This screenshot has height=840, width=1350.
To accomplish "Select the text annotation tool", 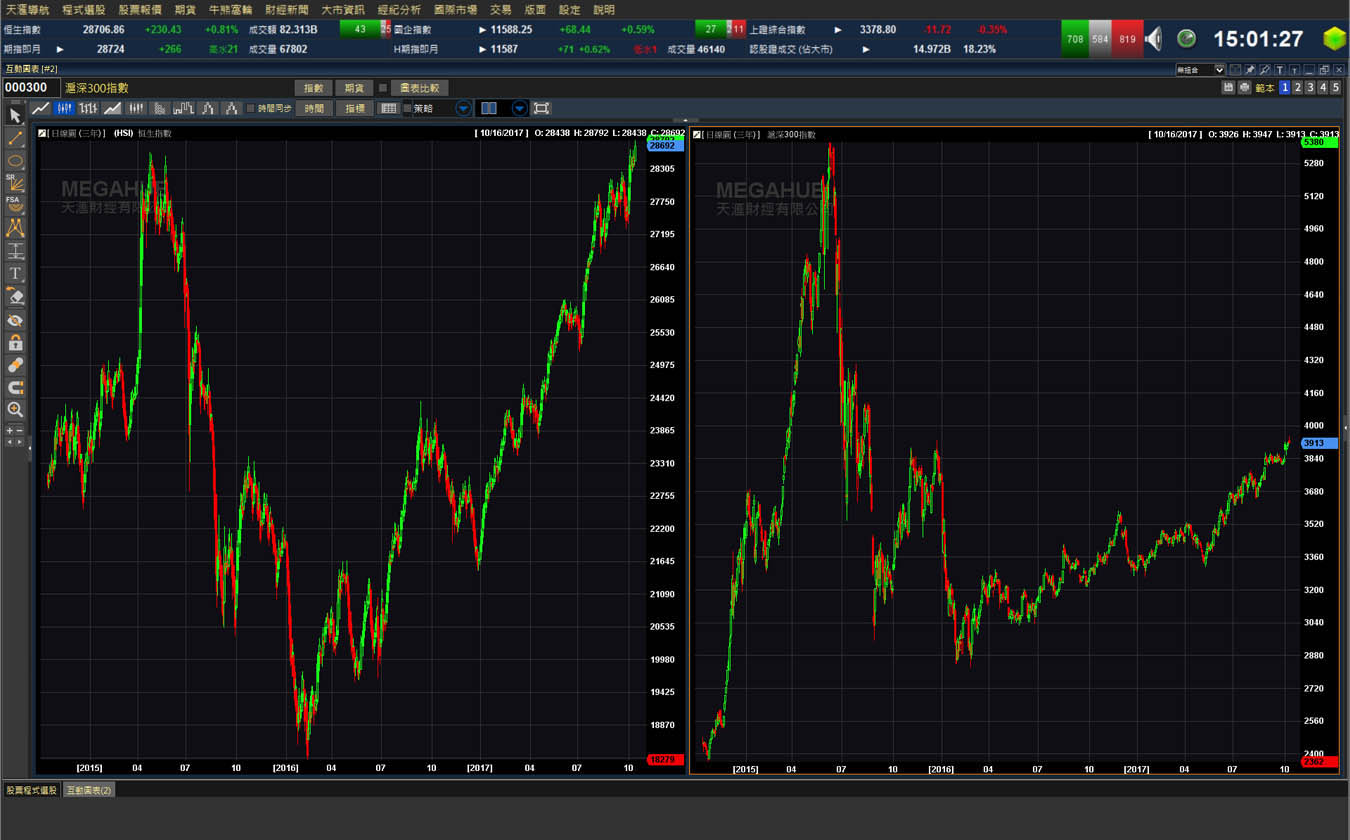I will click(x=15, y=273).
